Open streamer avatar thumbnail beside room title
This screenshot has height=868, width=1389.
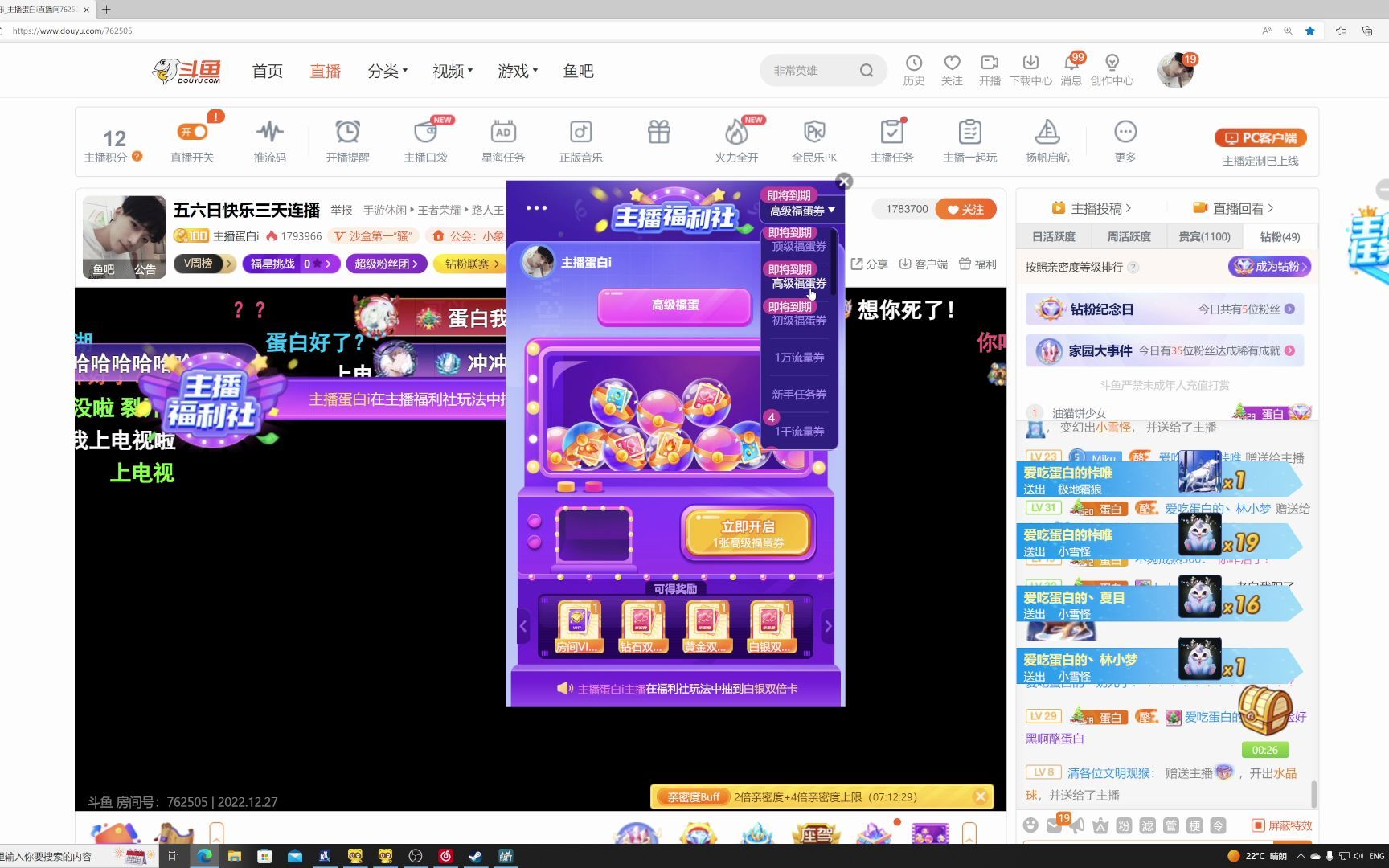[125, 237]
